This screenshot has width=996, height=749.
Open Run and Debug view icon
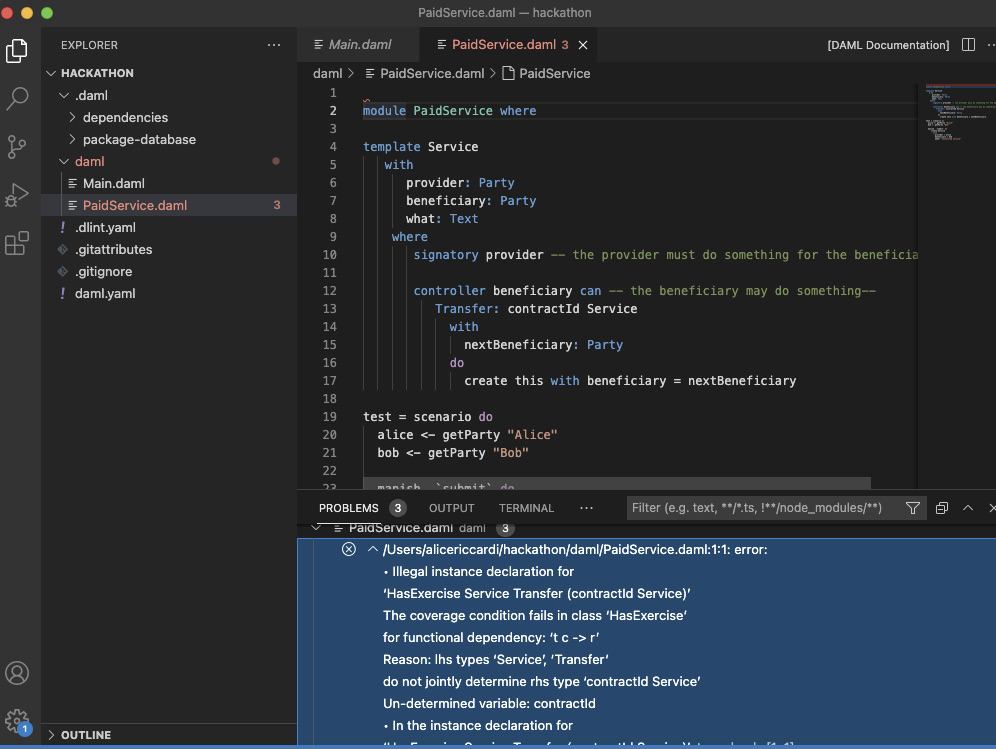tap(17, 195)
